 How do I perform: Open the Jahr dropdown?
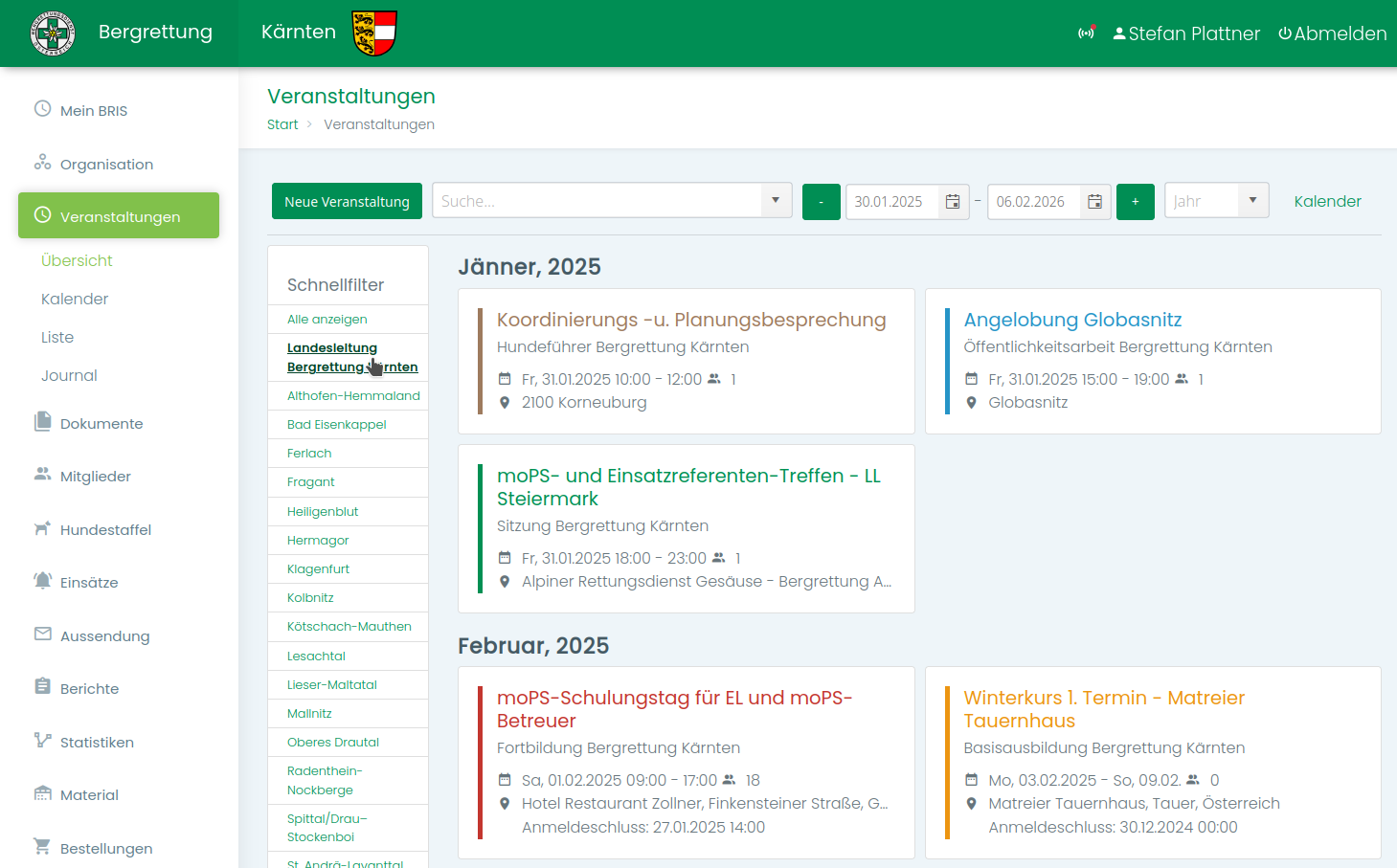1251,201
